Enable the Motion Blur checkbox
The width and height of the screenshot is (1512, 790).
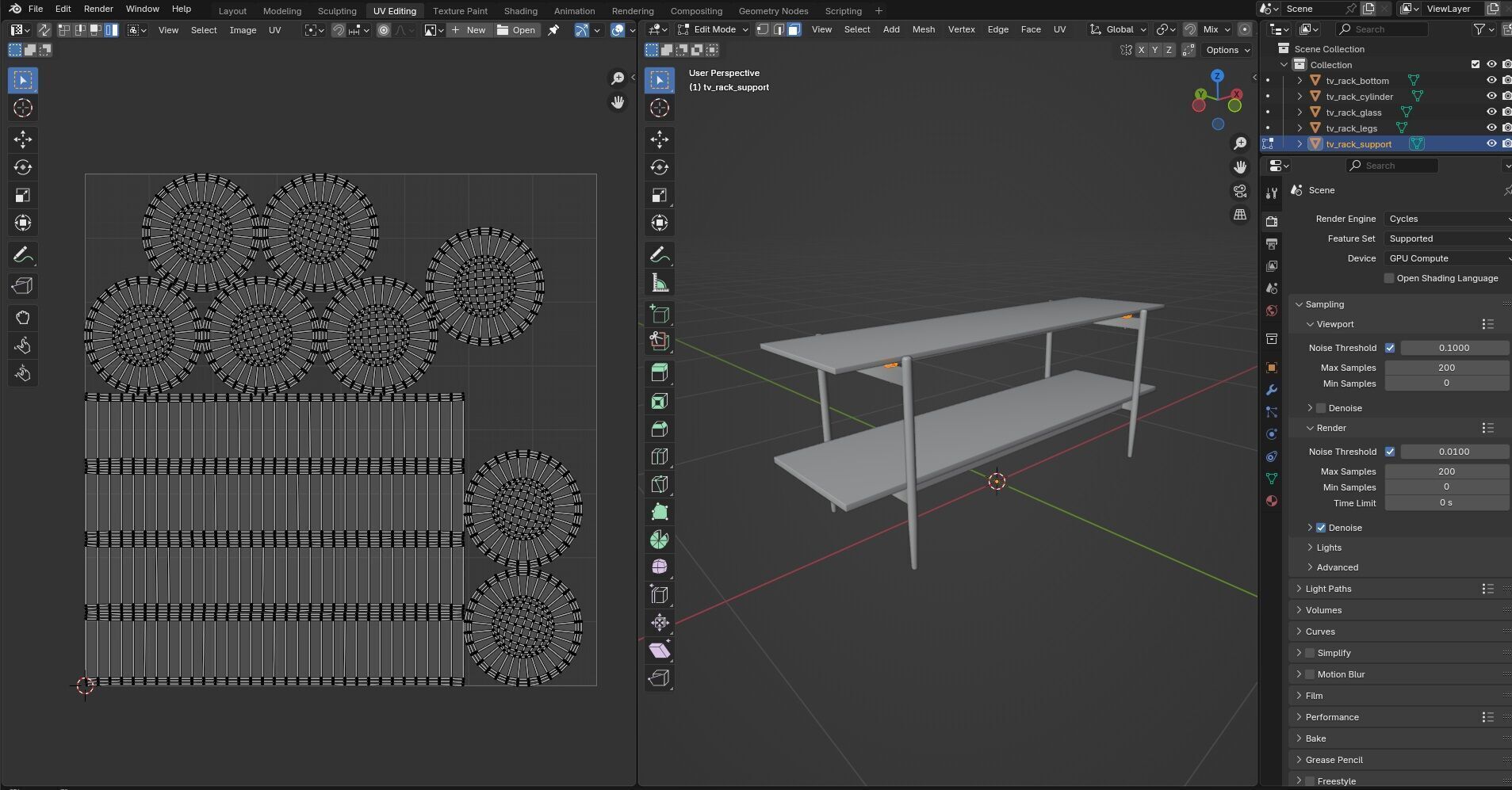tap(1310, 674)
